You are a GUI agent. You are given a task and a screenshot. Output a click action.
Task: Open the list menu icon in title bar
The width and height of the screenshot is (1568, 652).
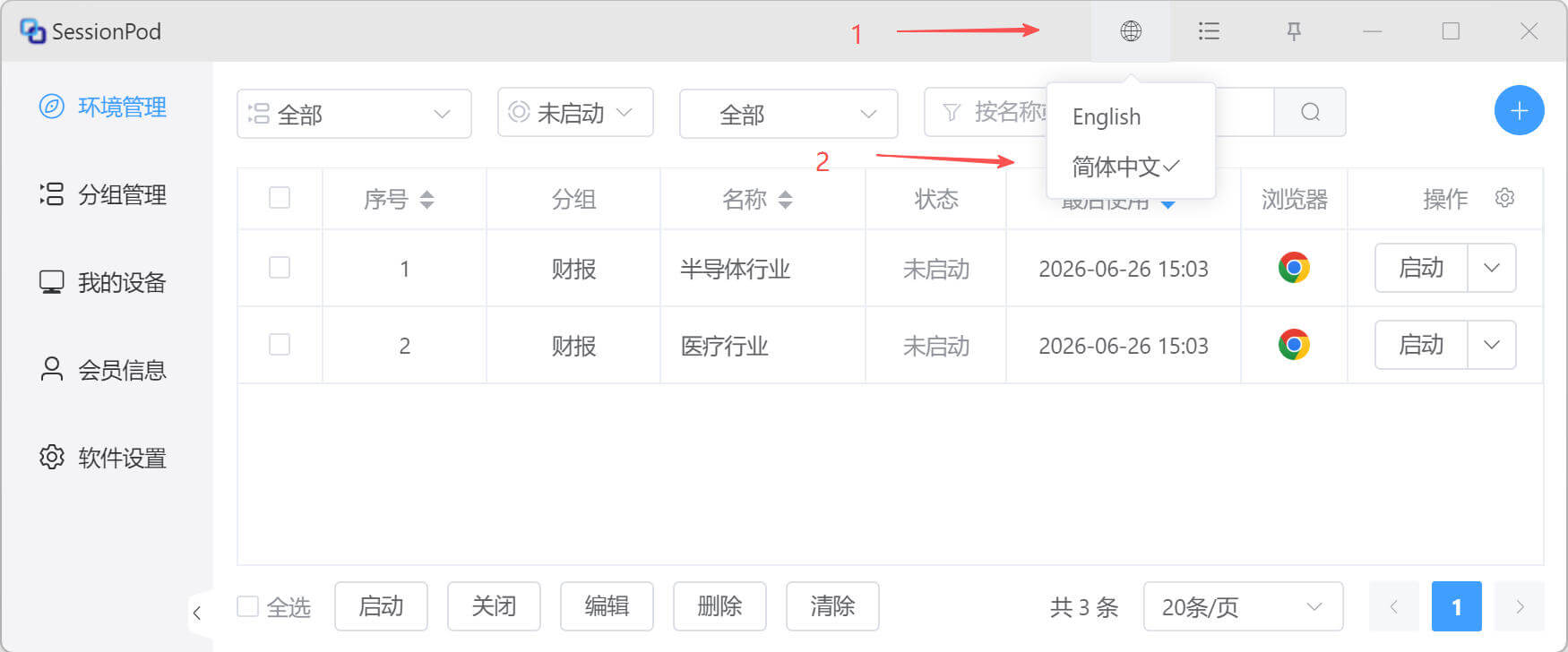point(1209,31)
